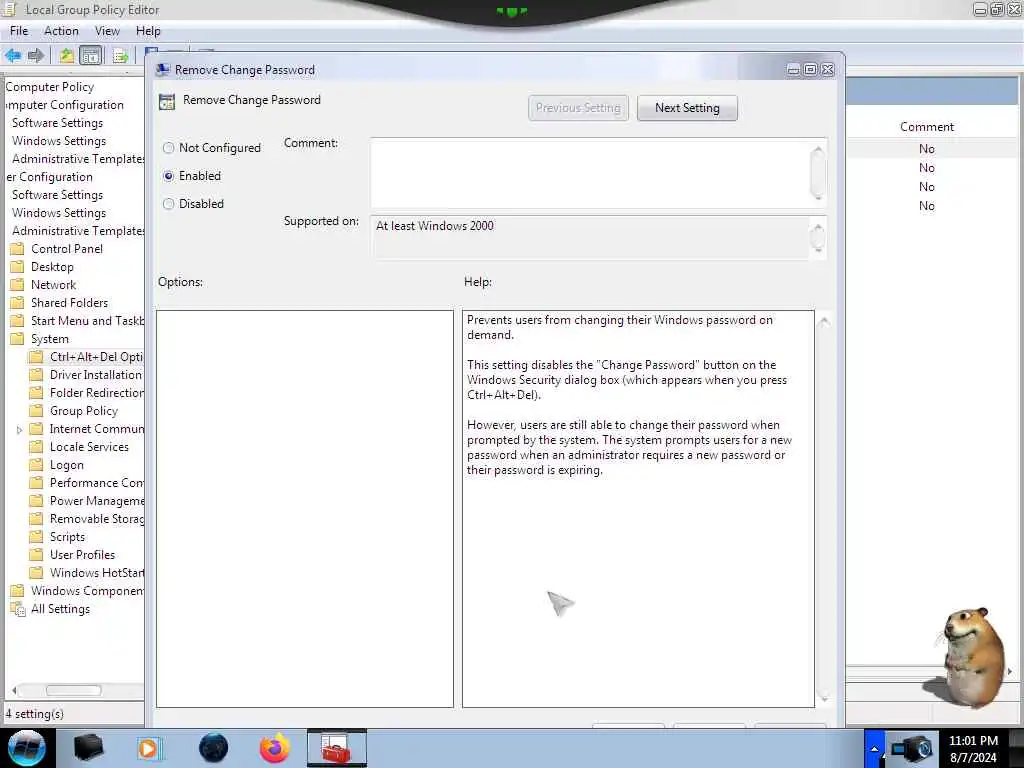Click the Shared Folders folder icon
This screenshot has height=768, width=1024.
(x=18, y=302)
